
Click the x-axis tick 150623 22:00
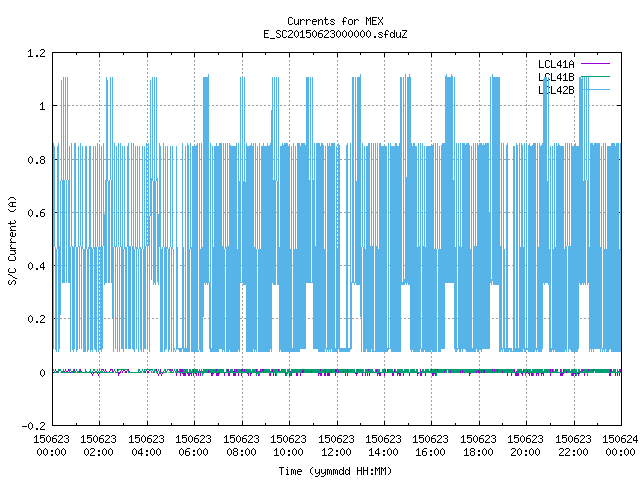pos(573,446)
